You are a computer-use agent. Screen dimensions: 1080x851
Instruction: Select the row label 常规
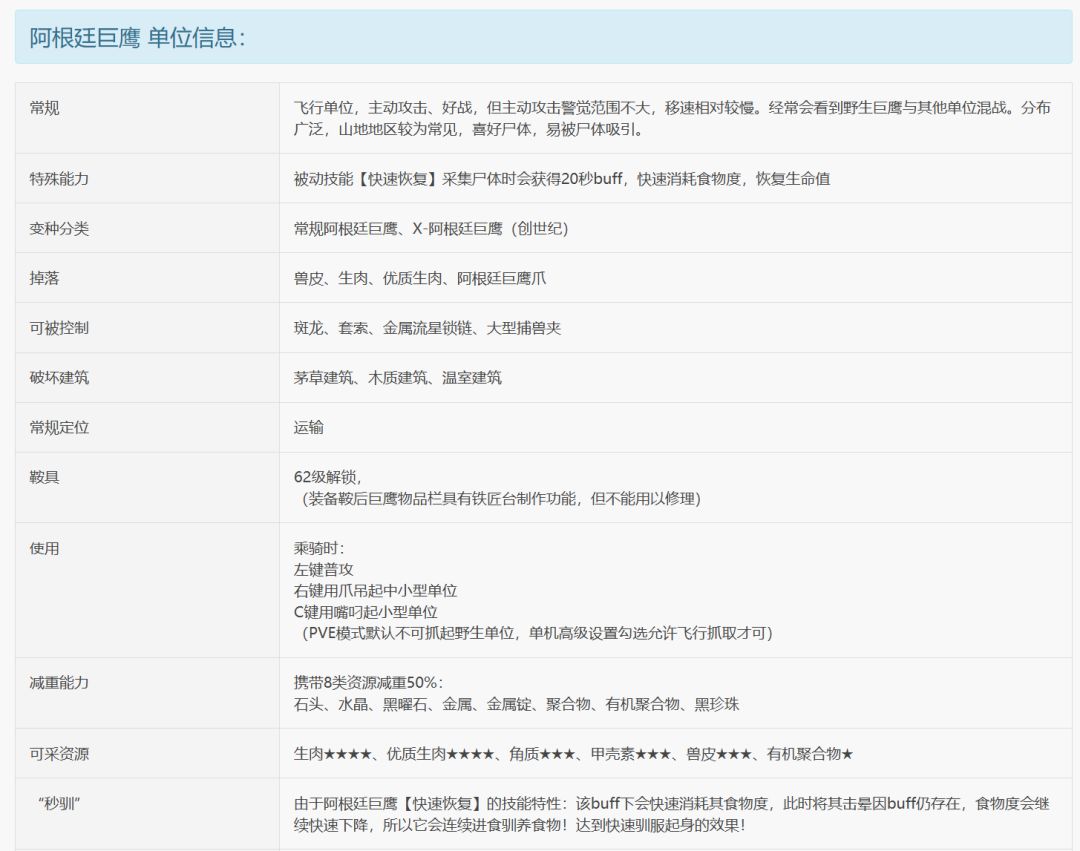[44, 107]
